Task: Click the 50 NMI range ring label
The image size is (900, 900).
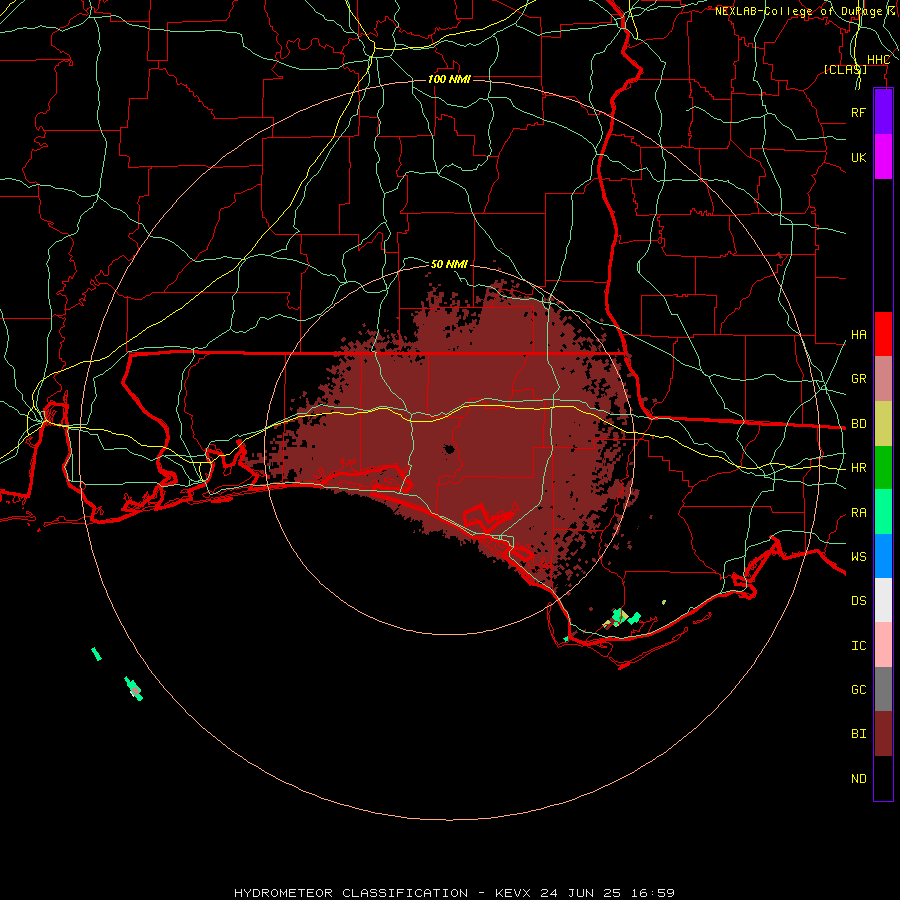Action: [x=449, y=264]
